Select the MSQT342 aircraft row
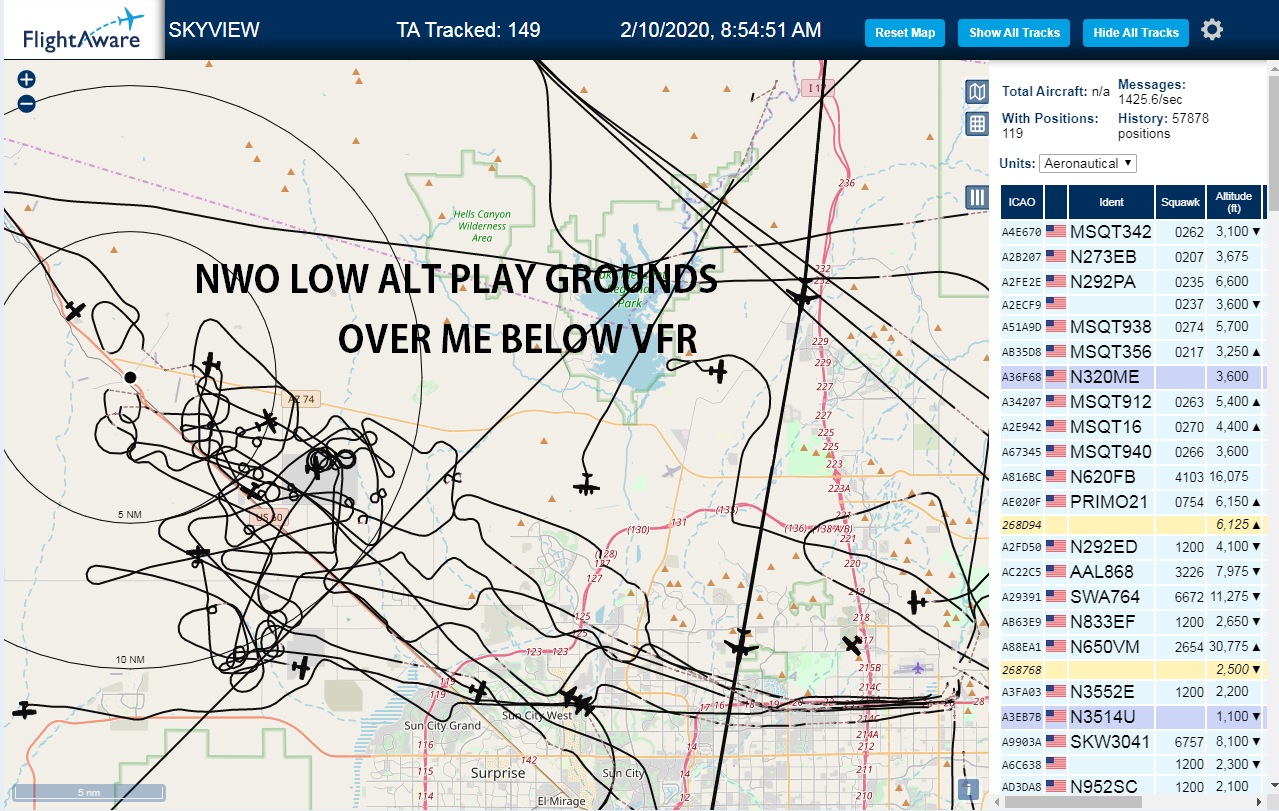The image size is (1279, 811). click(1132, 232)
